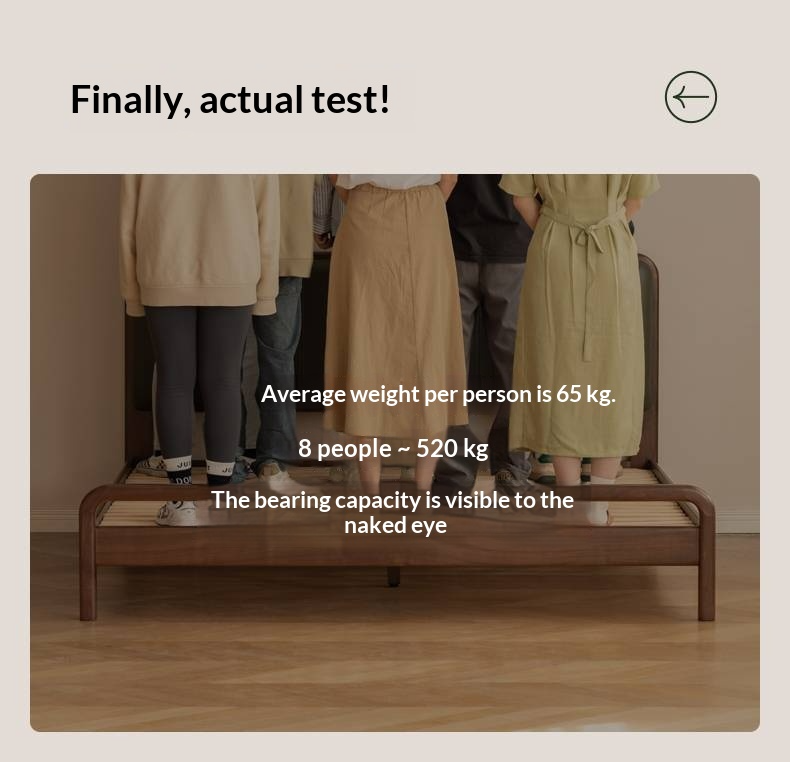Click the cream sweatshirt on the left person

pos(199,242)
